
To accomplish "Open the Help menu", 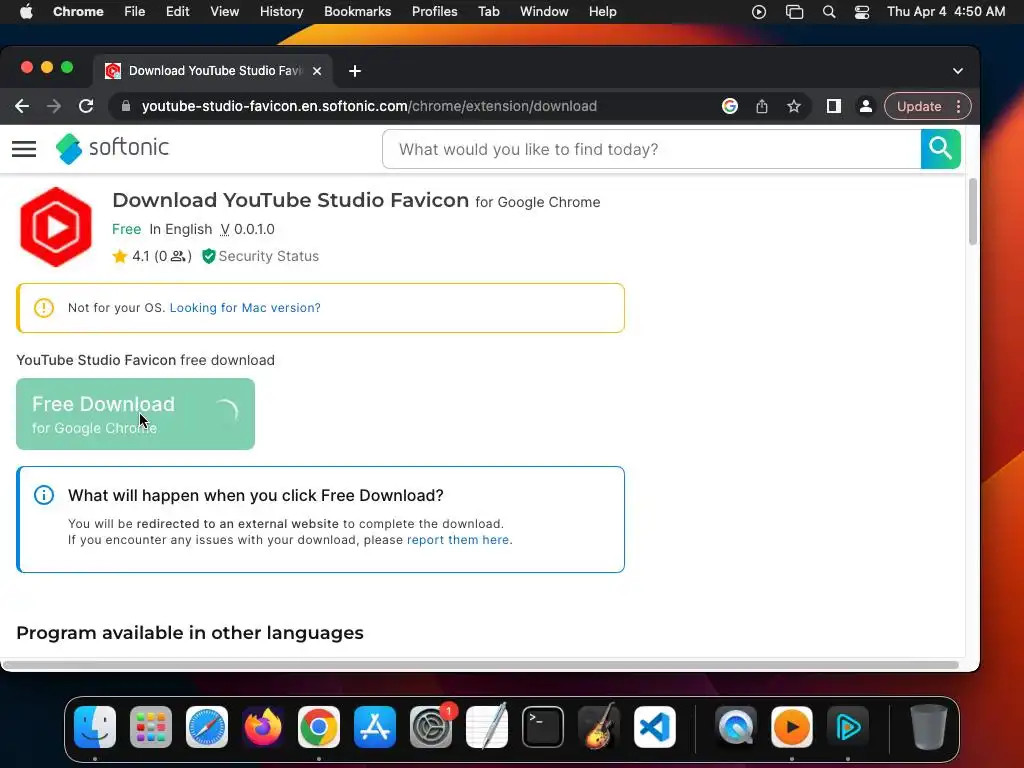I will click(x=602, y=12).
